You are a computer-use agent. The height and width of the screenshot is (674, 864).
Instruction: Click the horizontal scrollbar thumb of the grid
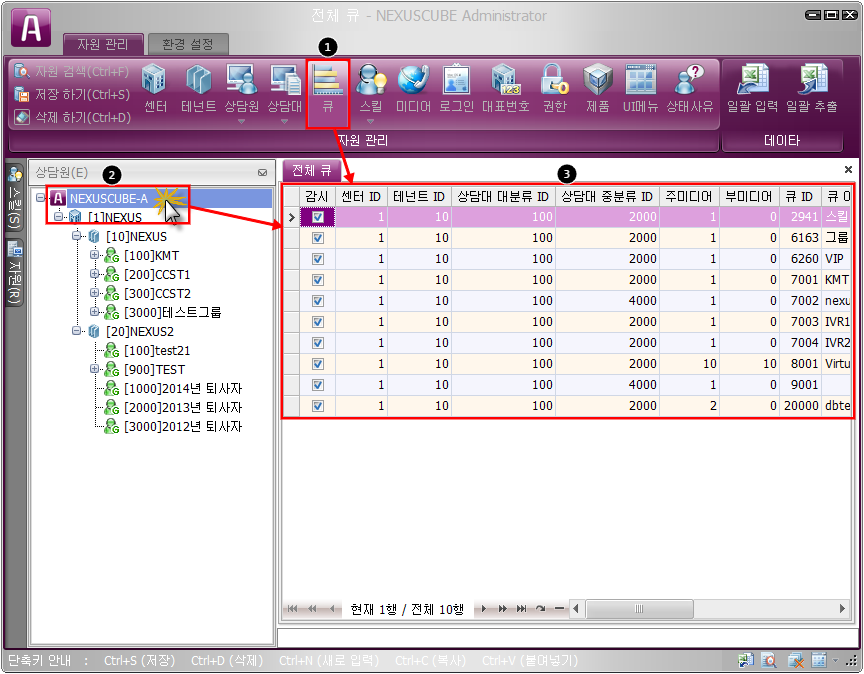pos(639,608)
